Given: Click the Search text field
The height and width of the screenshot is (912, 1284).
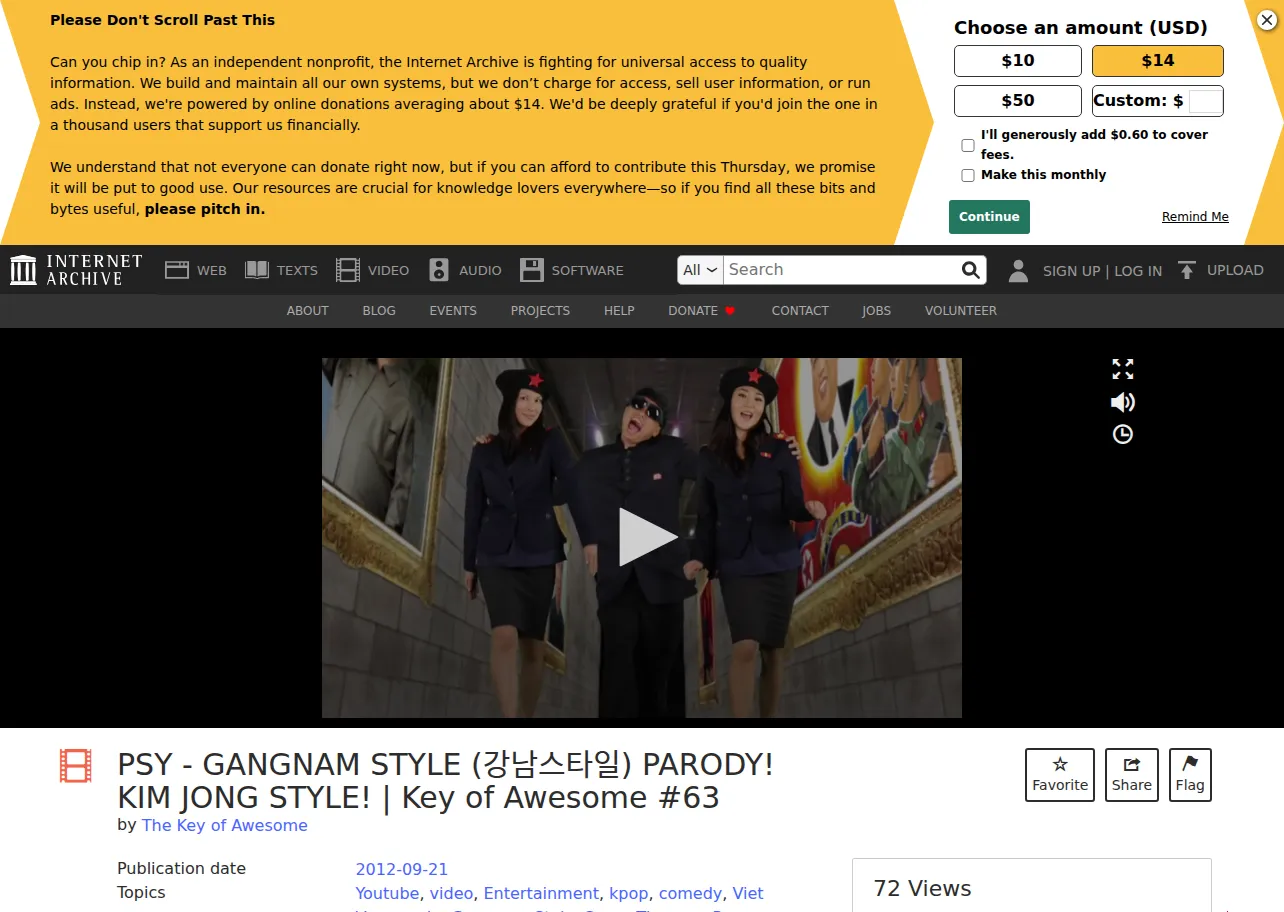Looking at the screenshot, I should tap(840, 270).
